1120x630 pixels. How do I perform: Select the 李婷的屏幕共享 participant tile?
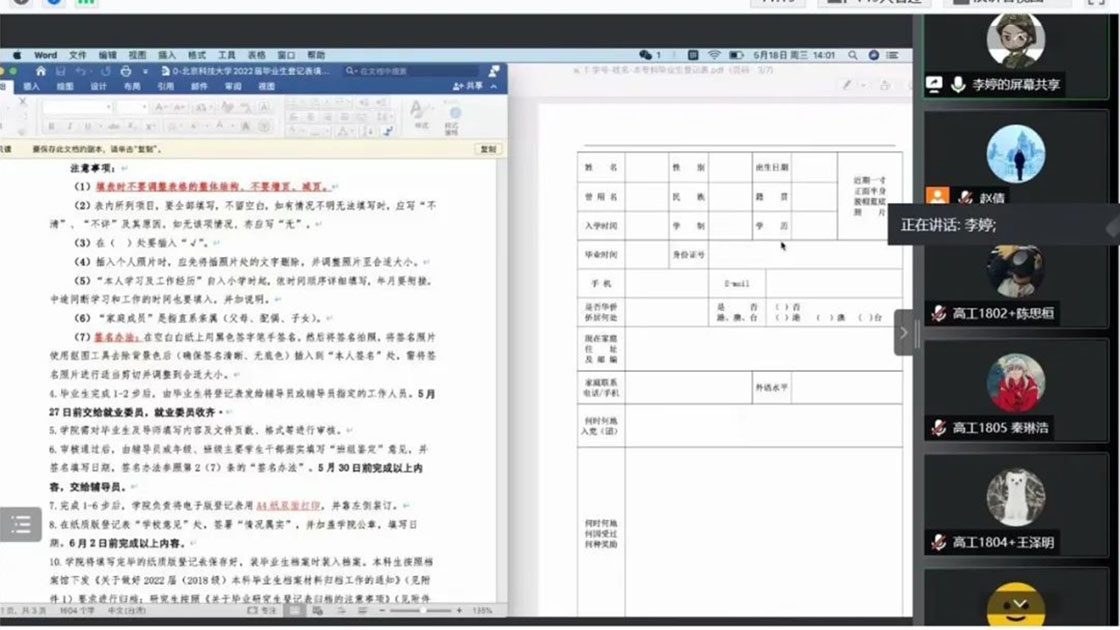(1016, 55)
